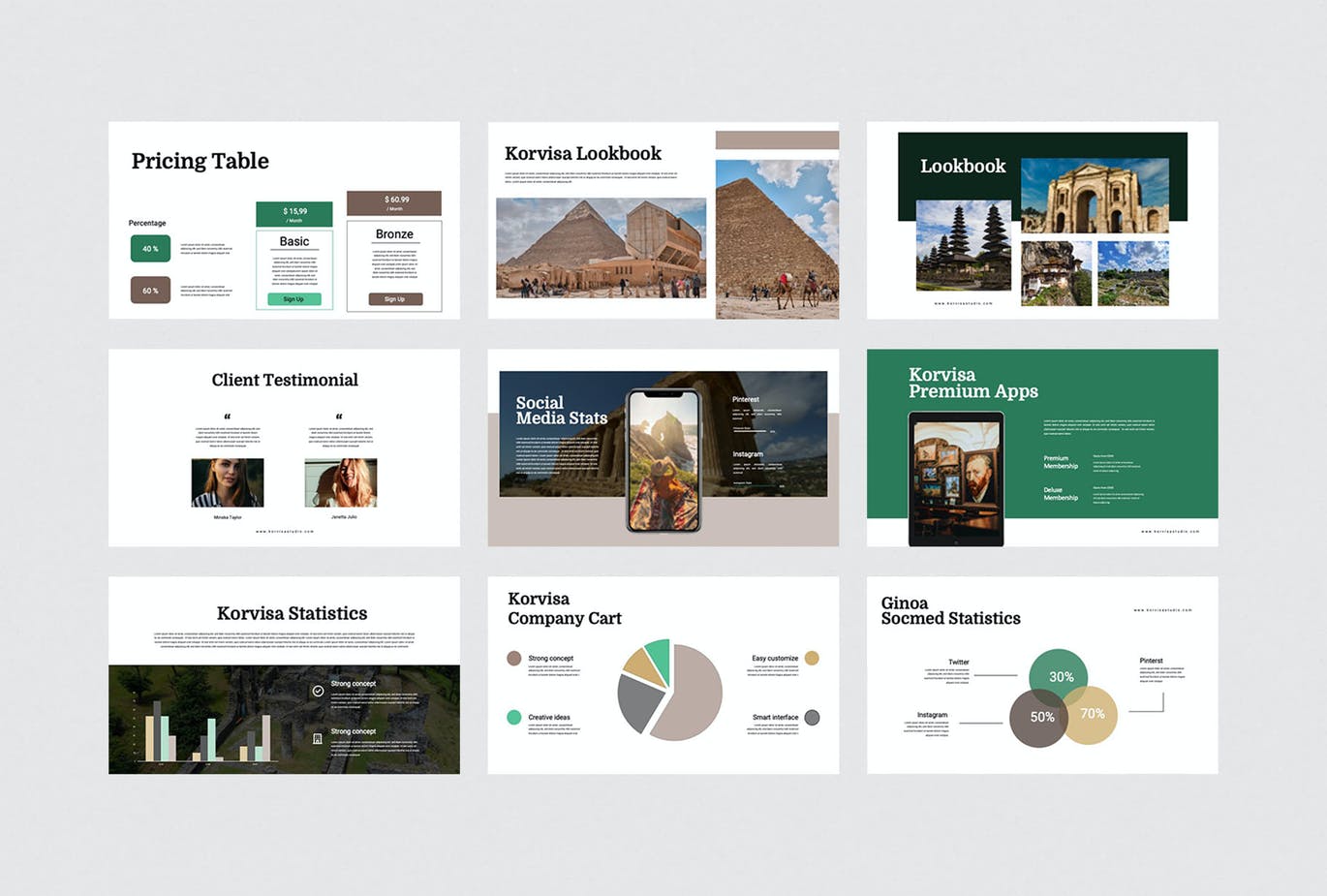Image resolution: width=1327 pixels, height=896 pixels.
Task: Click the Instagram label on Socmed Statistics
Action: click(x=932, y=715)
